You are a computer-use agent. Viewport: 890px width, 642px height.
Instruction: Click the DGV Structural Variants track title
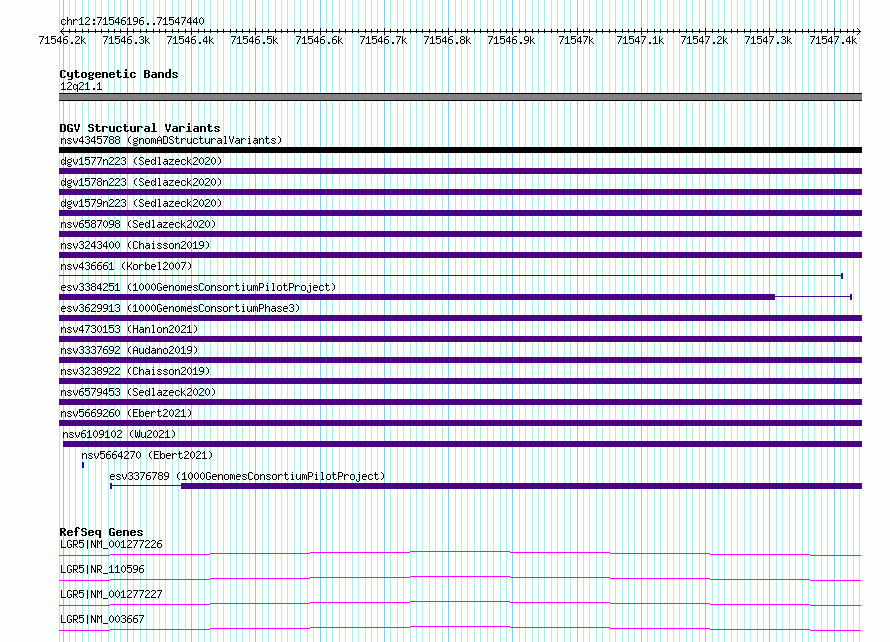pos(140,128)
